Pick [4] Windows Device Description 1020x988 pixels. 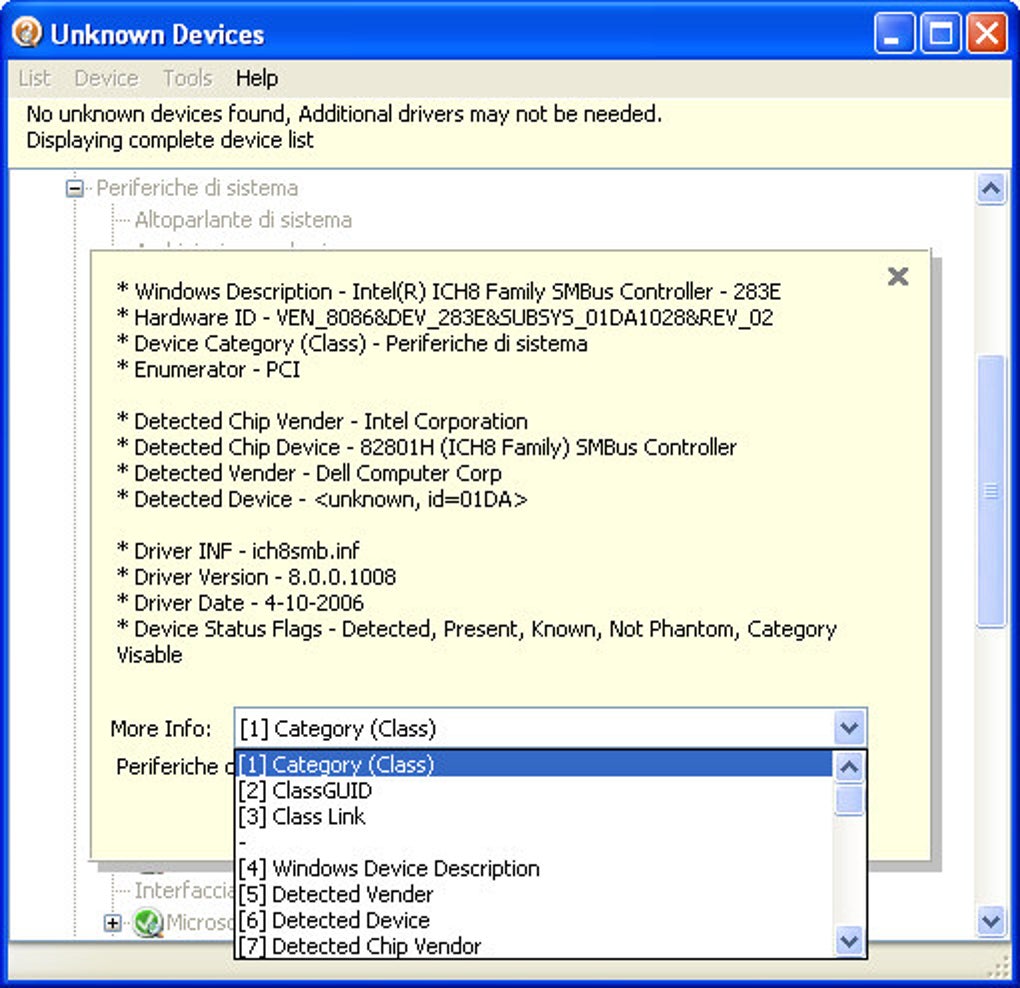click(x=534, y=868)
